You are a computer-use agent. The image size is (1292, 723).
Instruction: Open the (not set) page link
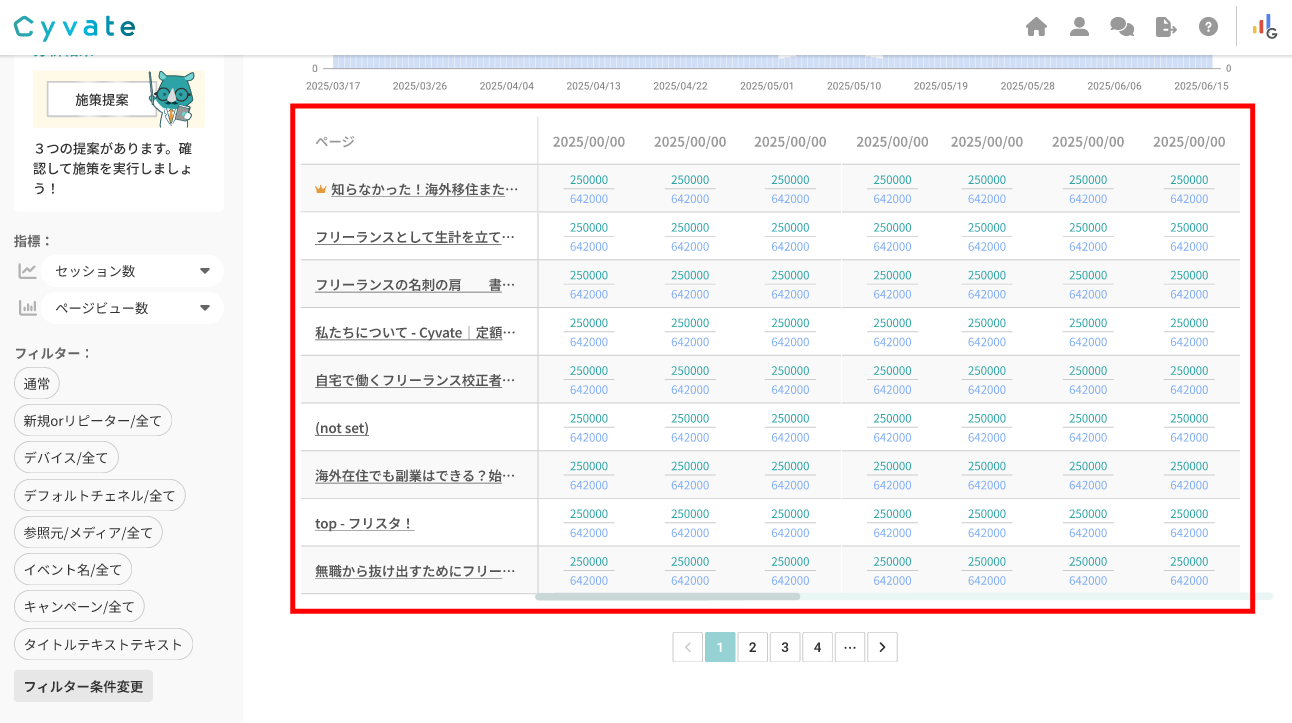(342, 428)
